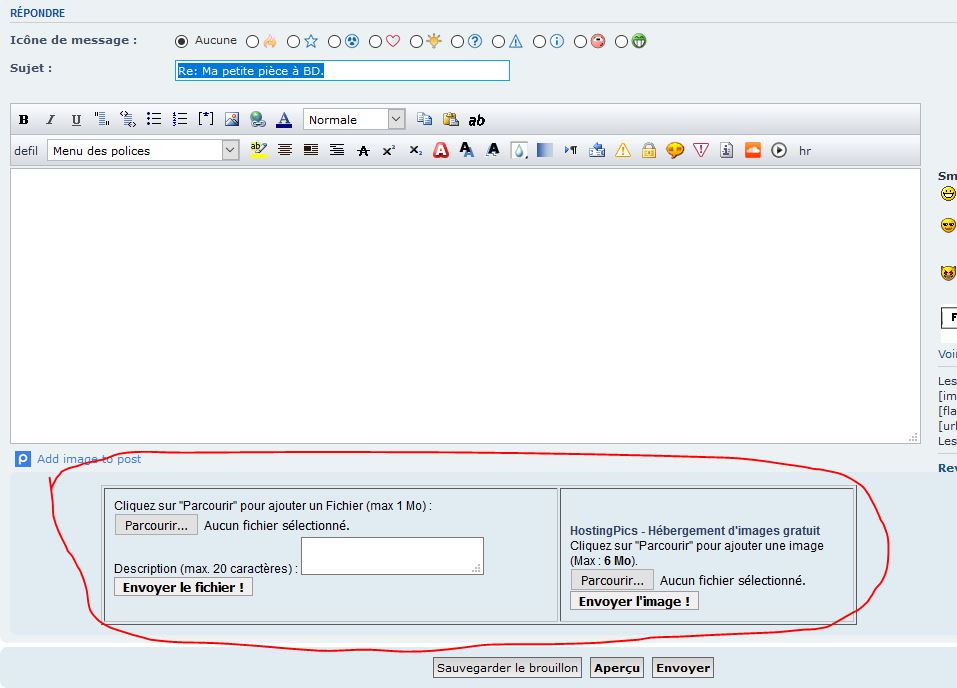Click inside the message body text area
This screenshot has width=957, height=688.
(465, 306)
